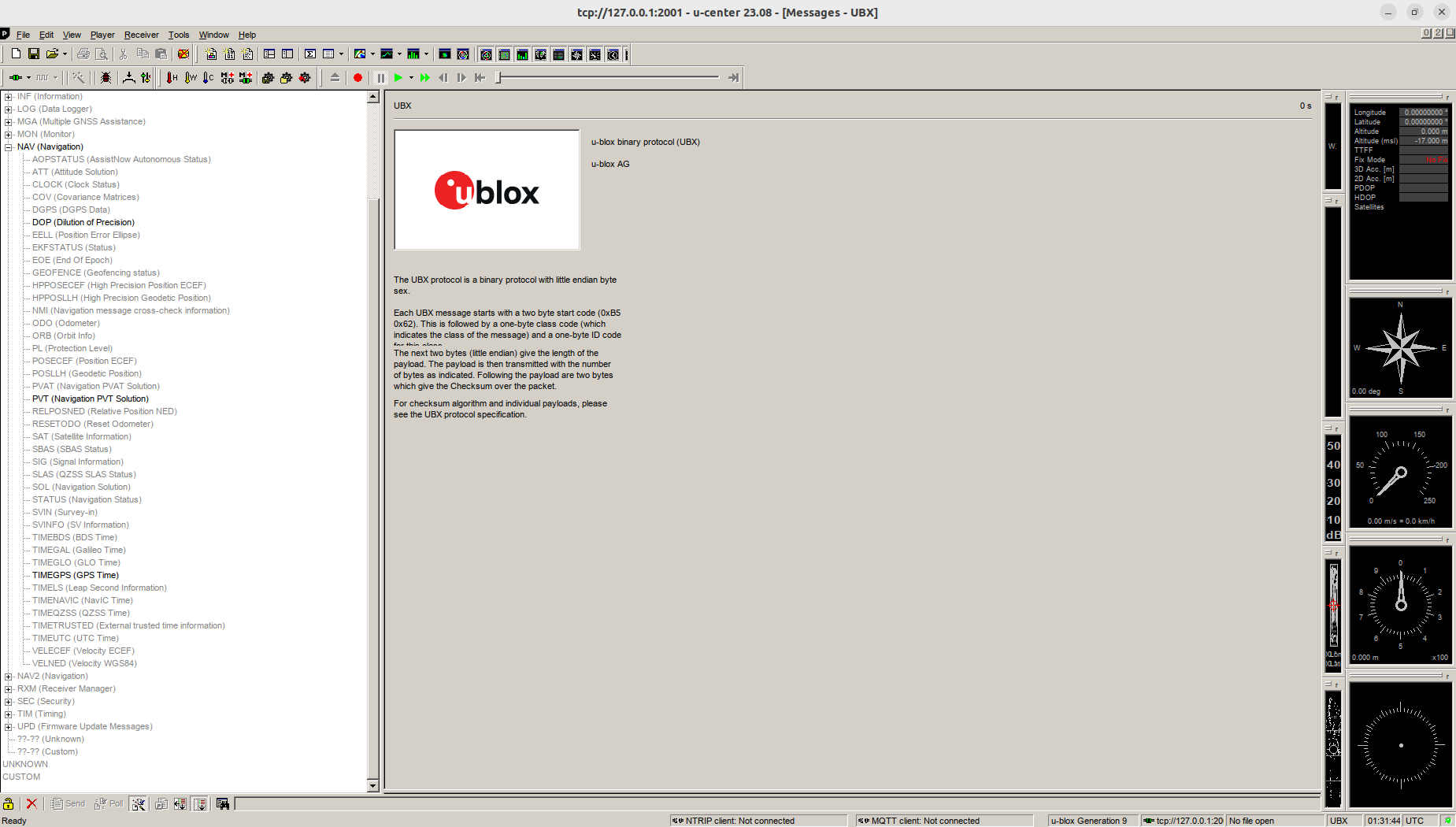The image size is (1456, 827).
Task: Open the Player menu
Action: pyautogui.click(x=102, y=35)
